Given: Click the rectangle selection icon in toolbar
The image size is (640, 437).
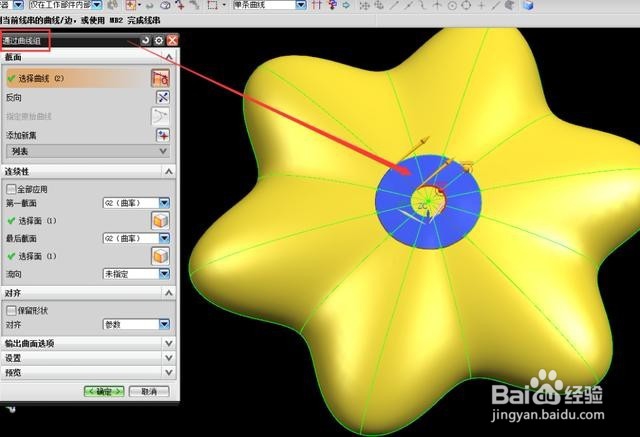Looking at the screenshot, I should click(x=212, y=5).
